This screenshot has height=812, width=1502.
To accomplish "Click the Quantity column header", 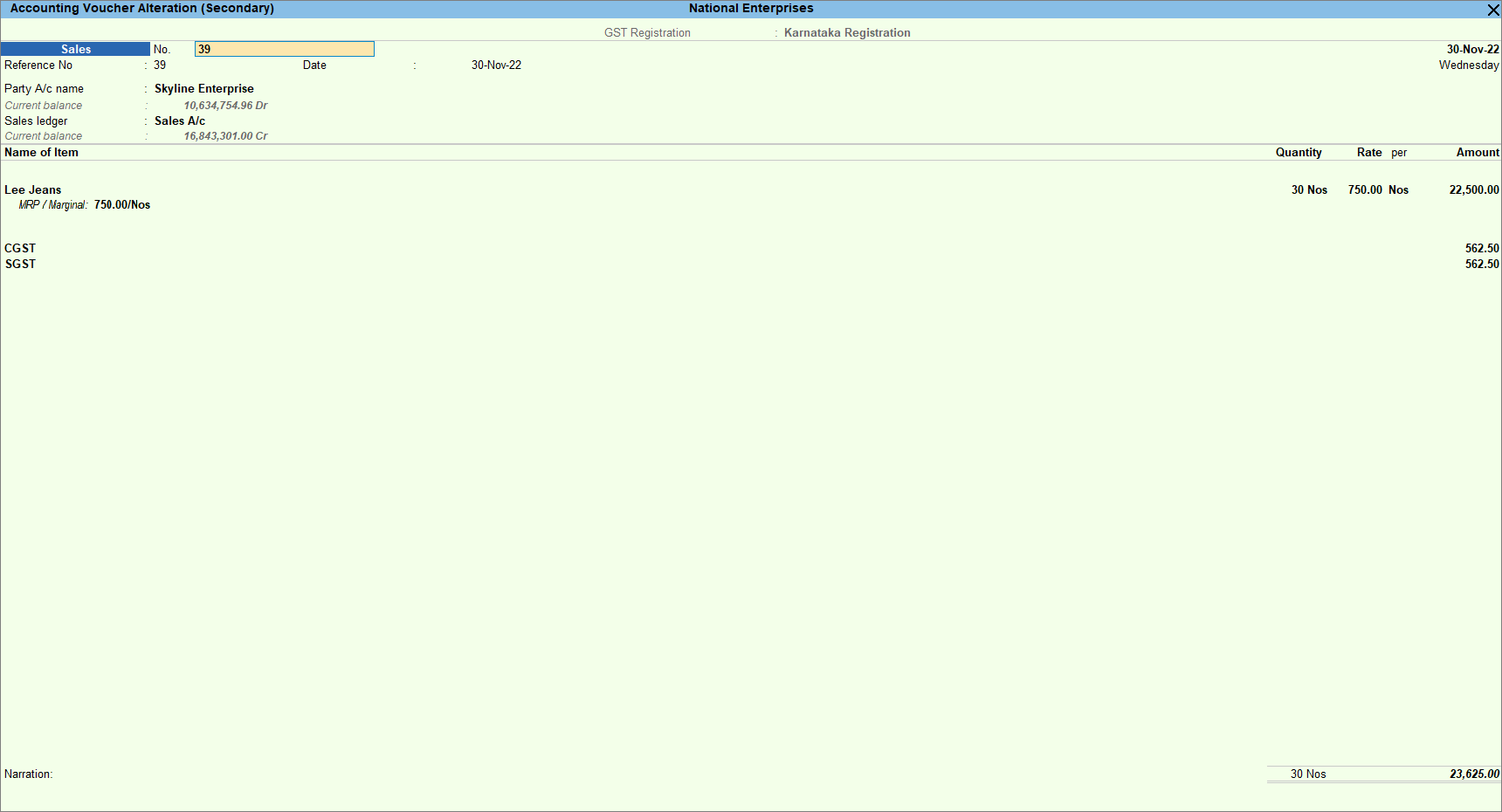I will coord(1299,152).
